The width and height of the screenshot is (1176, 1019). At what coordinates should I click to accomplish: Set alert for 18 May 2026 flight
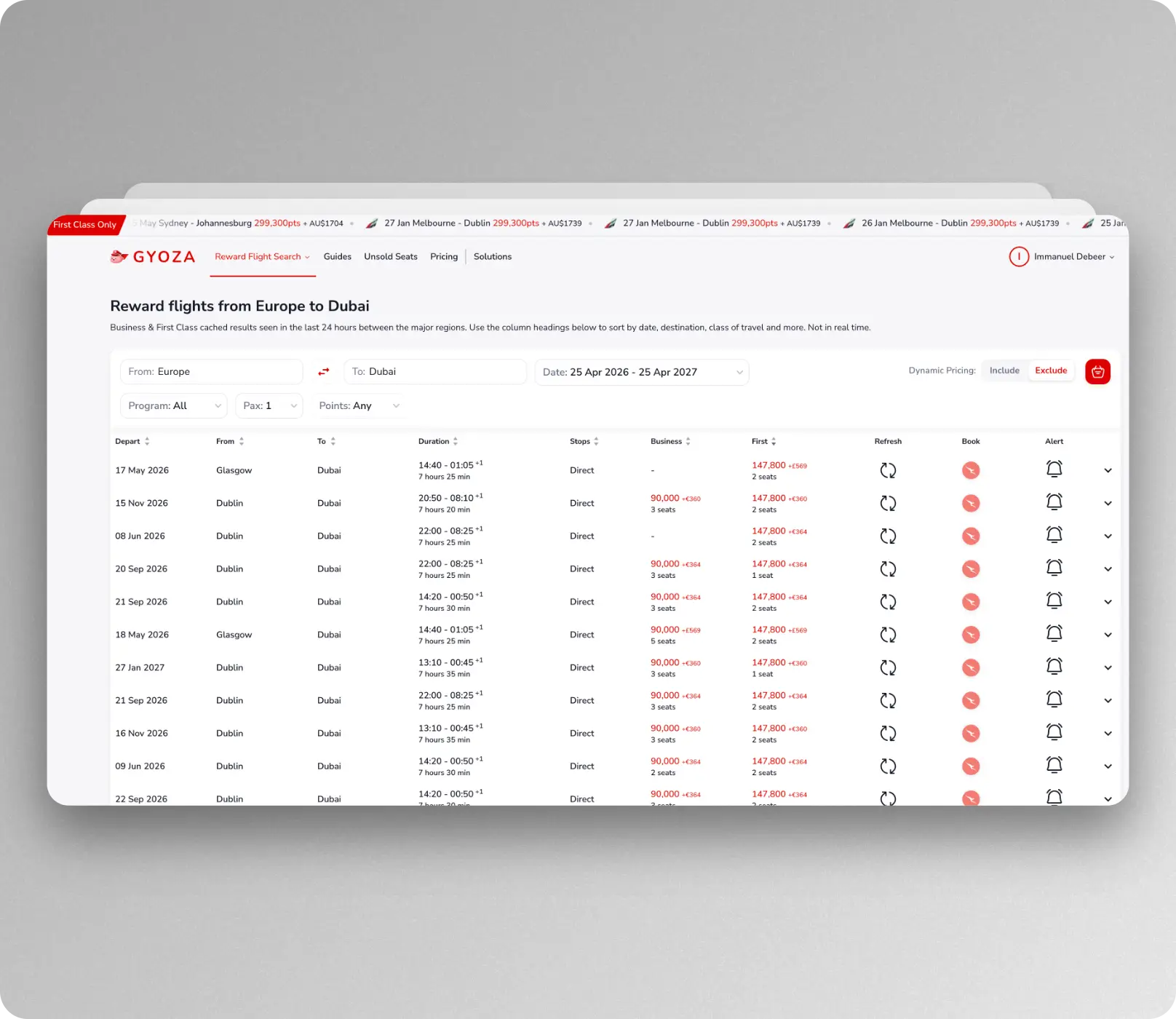(1054, 634)
